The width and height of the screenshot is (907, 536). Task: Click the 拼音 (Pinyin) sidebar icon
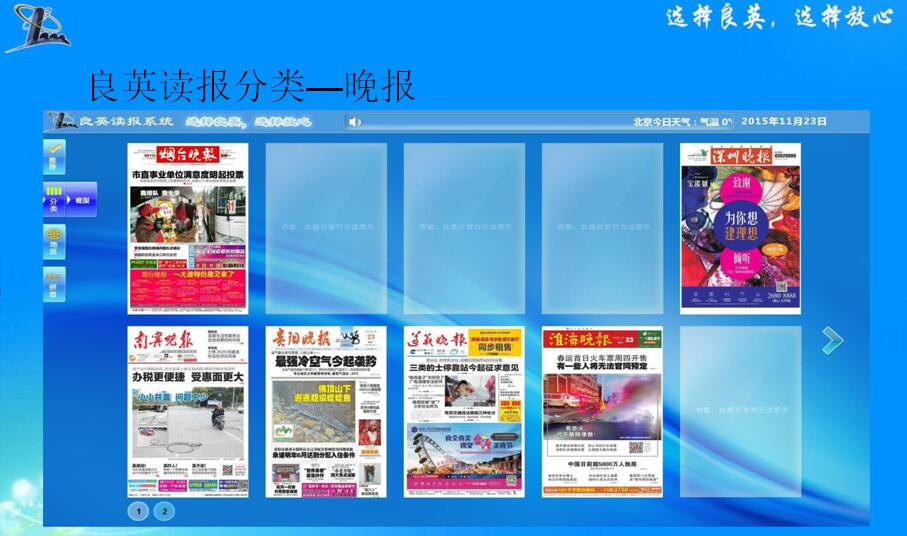tap(54, 283)
